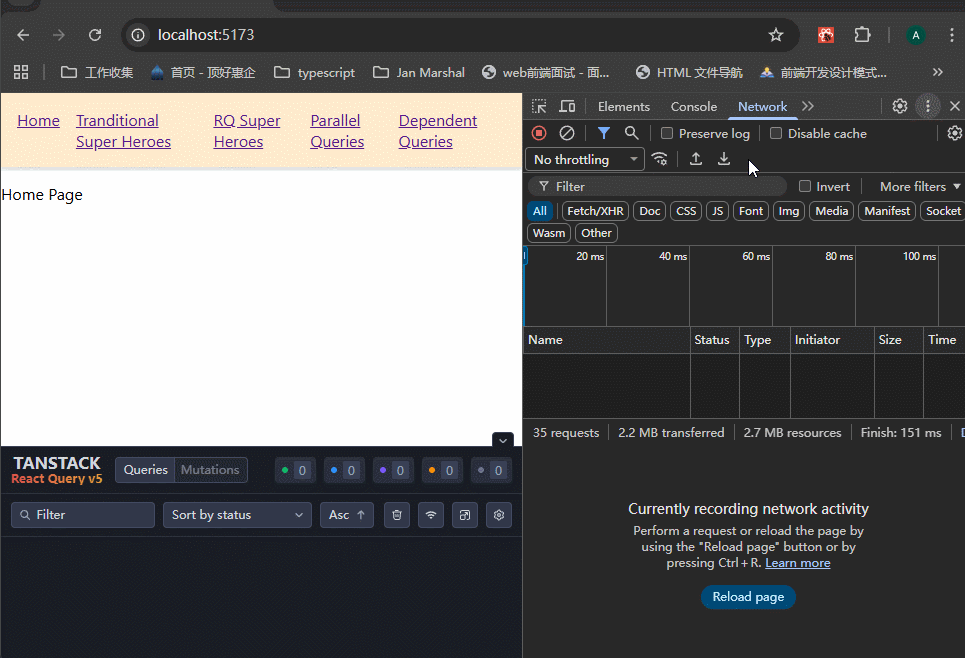Click the inspect element picker icon

coord(539,106)
